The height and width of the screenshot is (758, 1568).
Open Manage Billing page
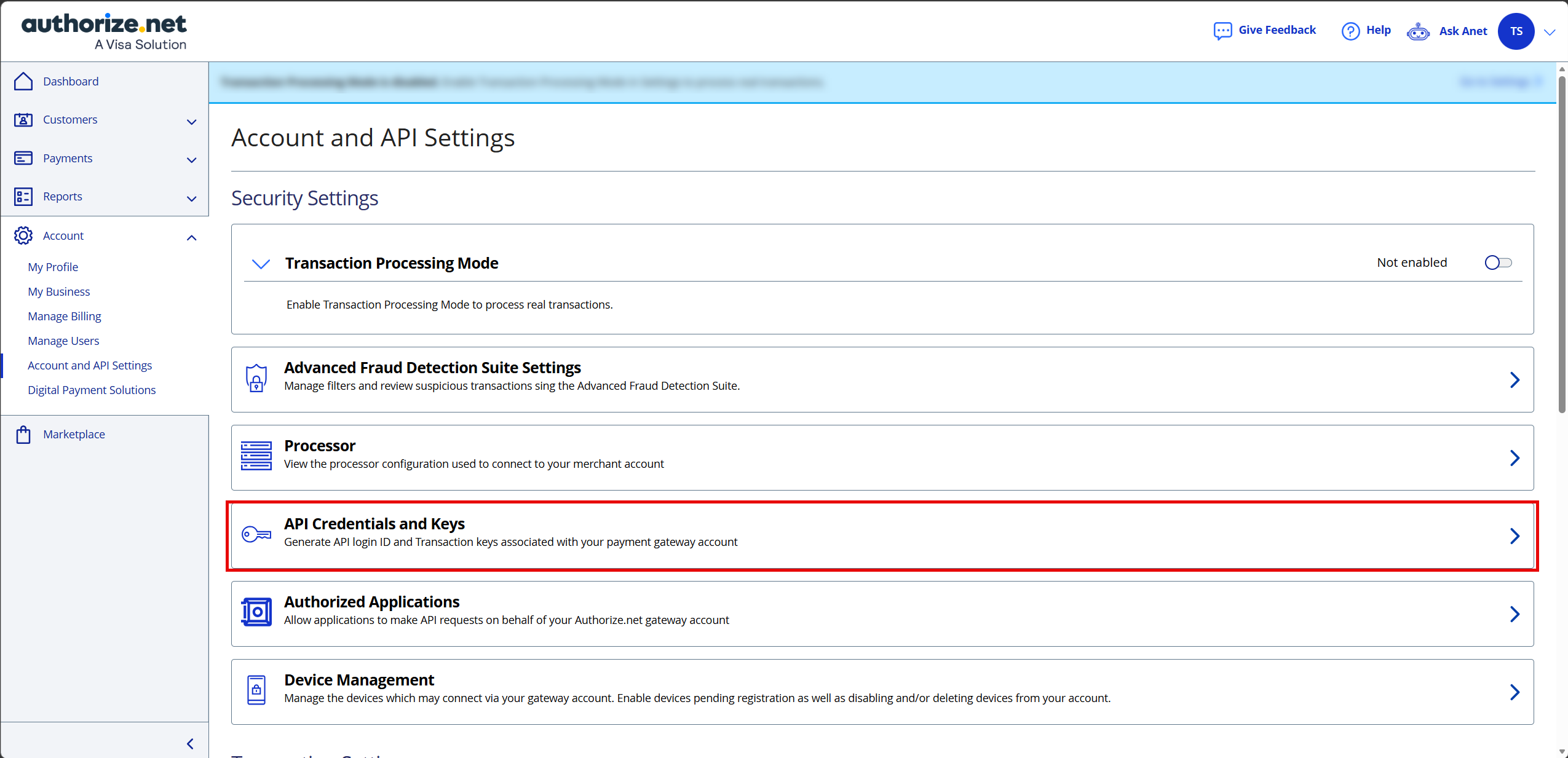pos(65,316)
